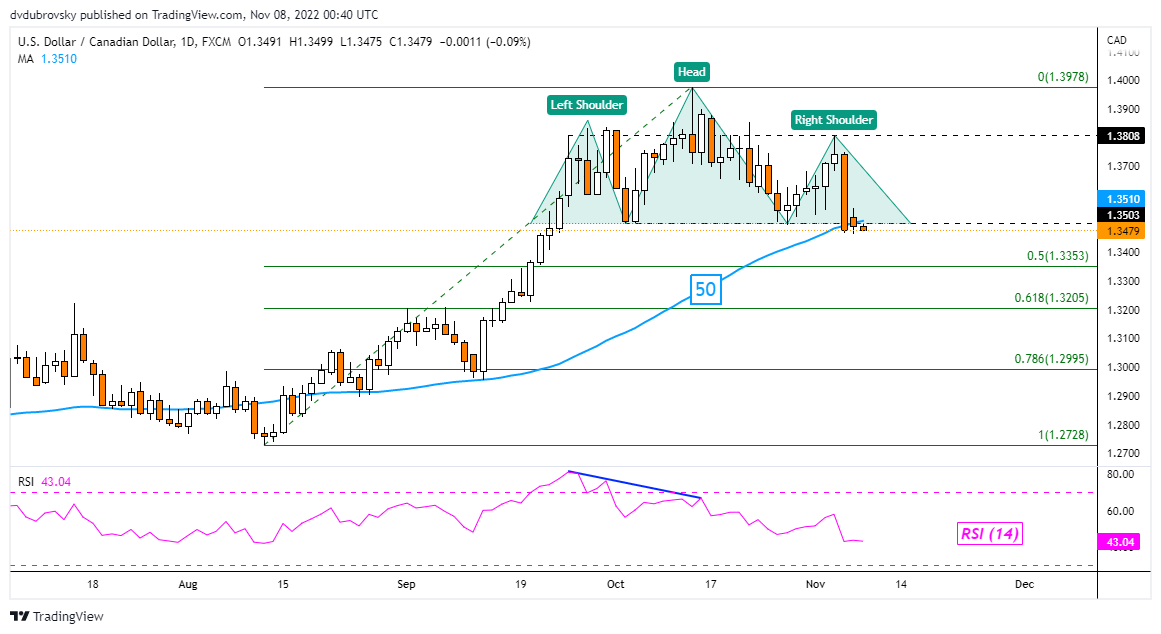Select the "Right Shoulder" pattern label
Image resolution: width=1161 pixels, height=634 pixels.
833,119
